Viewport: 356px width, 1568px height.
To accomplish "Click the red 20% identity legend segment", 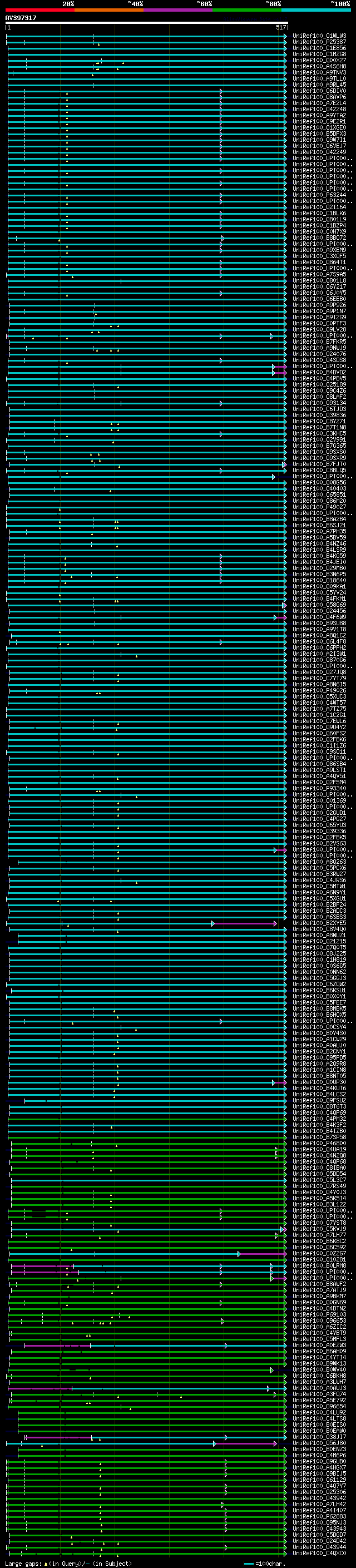I will tap(39, 10).
